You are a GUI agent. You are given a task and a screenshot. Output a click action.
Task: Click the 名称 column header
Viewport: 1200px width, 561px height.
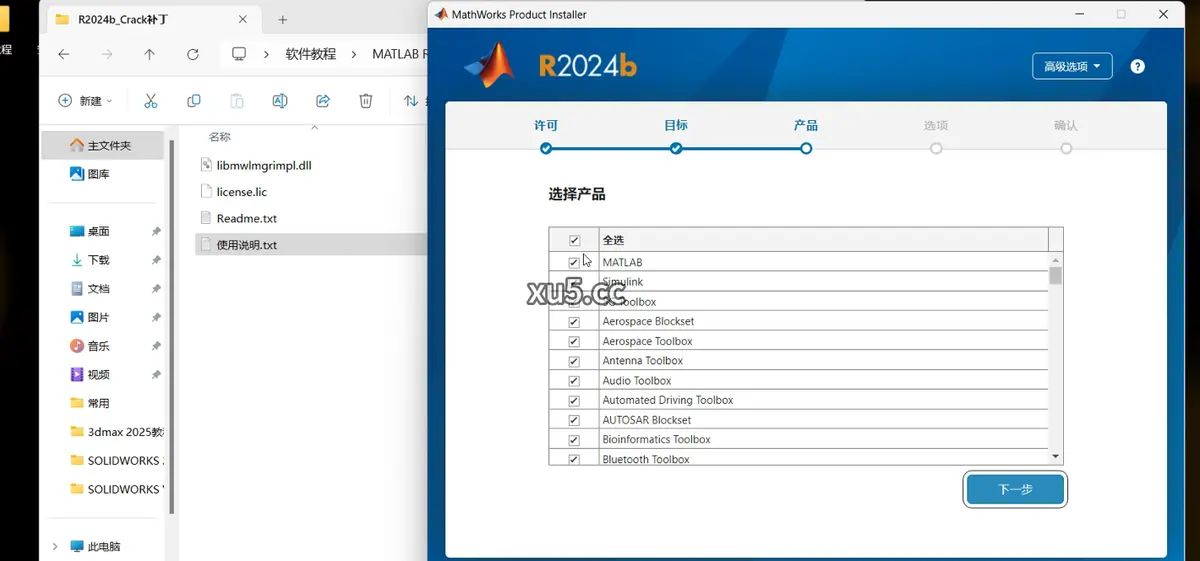(219, 137)
